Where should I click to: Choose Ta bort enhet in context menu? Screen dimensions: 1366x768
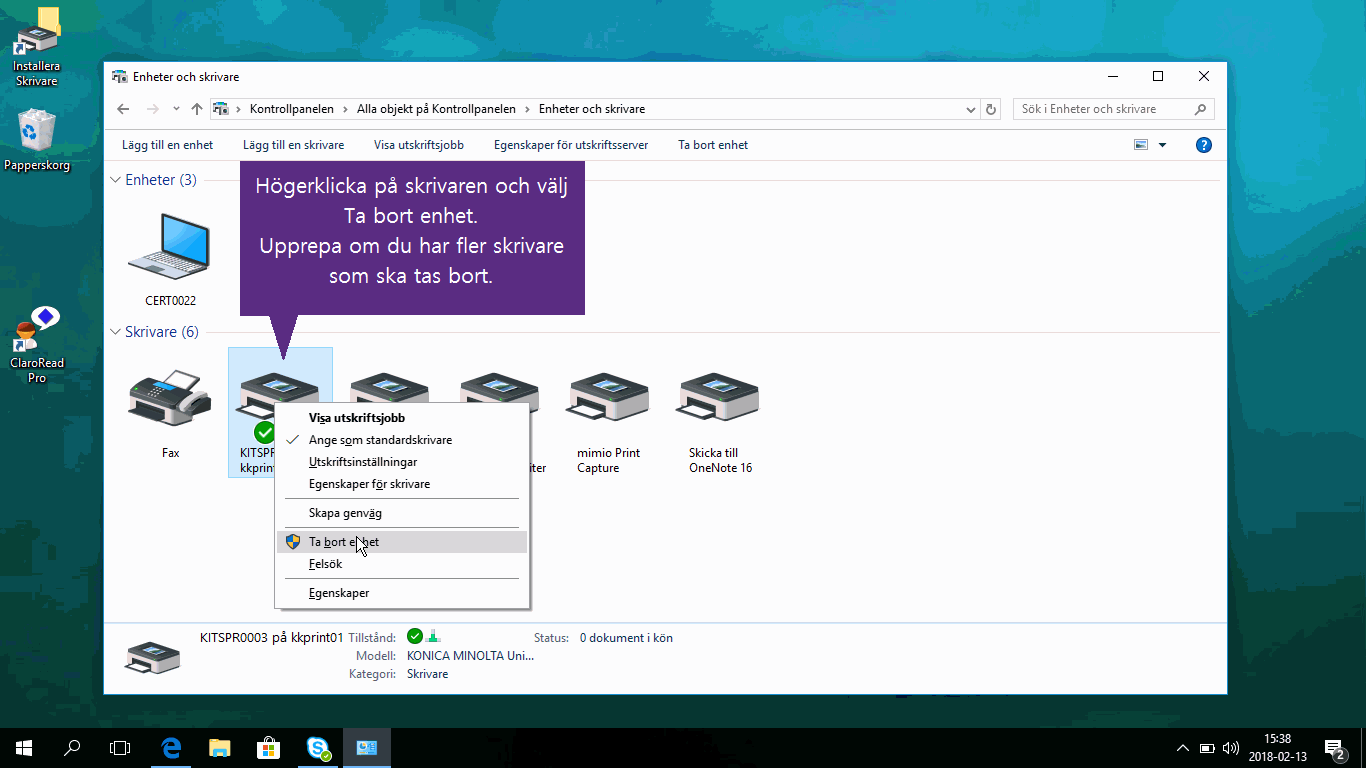(x=344, y=542)
